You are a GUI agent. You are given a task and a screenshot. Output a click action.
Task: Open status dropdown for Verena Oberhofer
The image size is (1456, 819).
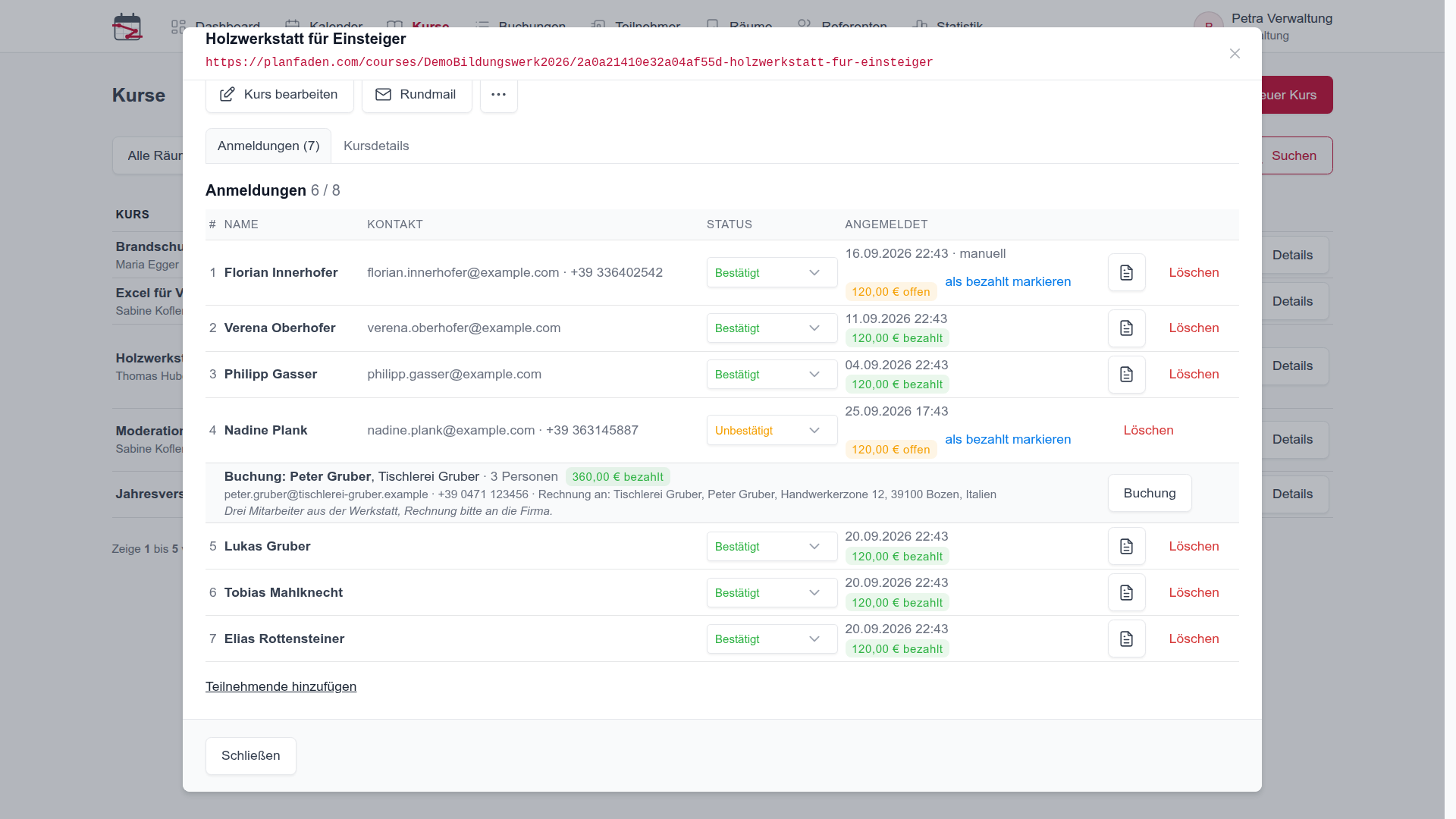pyautogui.click(x=772, y=328)
